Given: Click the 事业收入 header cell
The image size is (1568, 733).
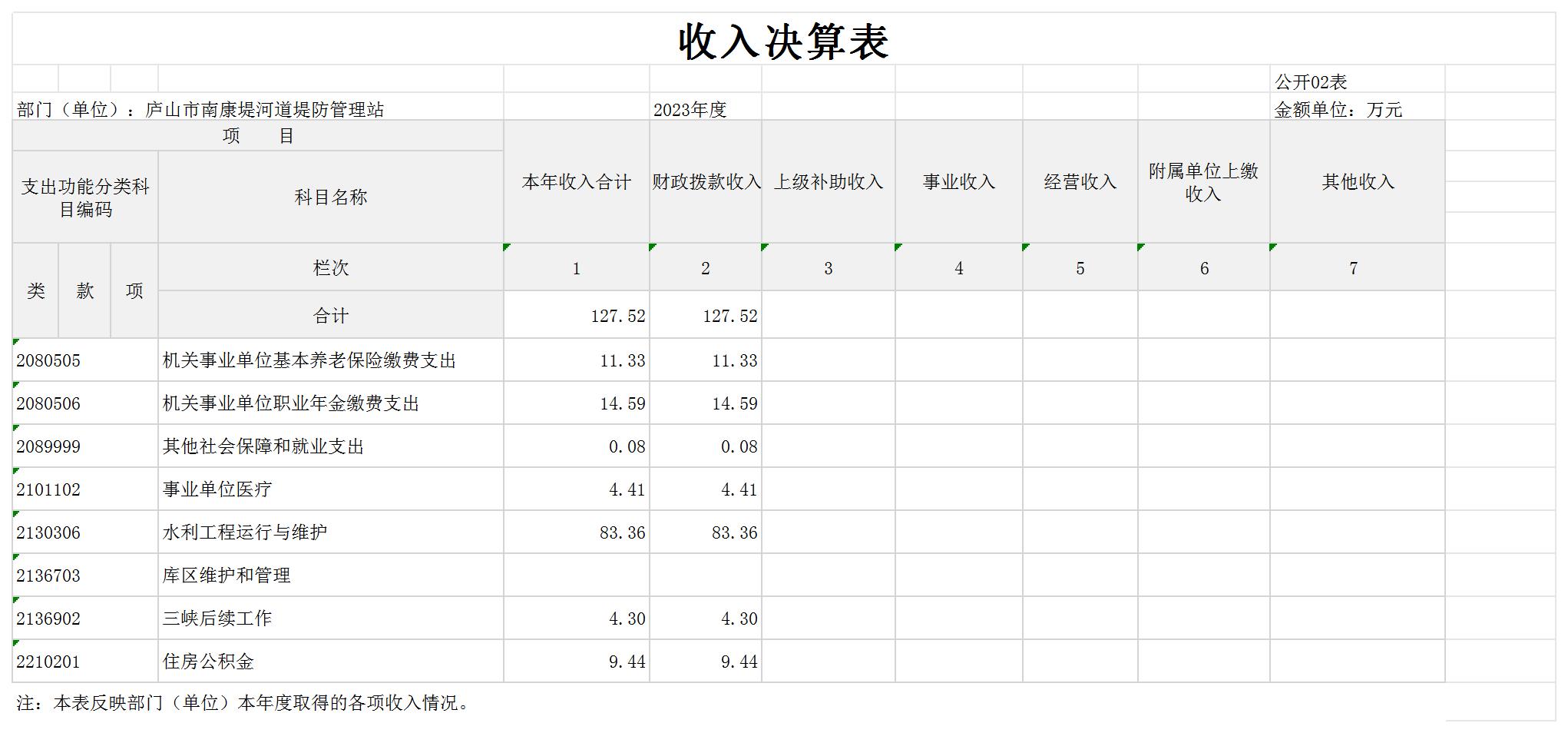Looking at the screenshot, I should 958,182.
